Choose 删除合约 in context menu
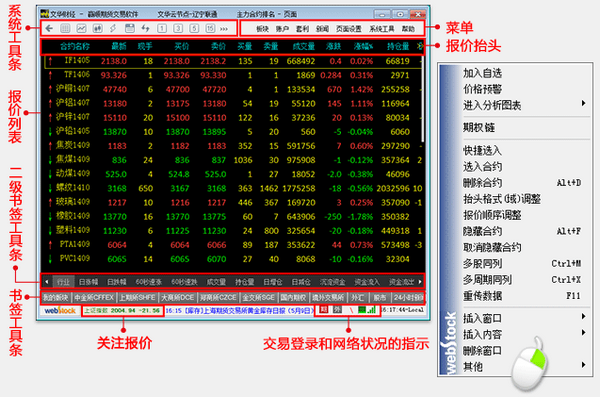The image size is (600, 397). click(483, 183)
